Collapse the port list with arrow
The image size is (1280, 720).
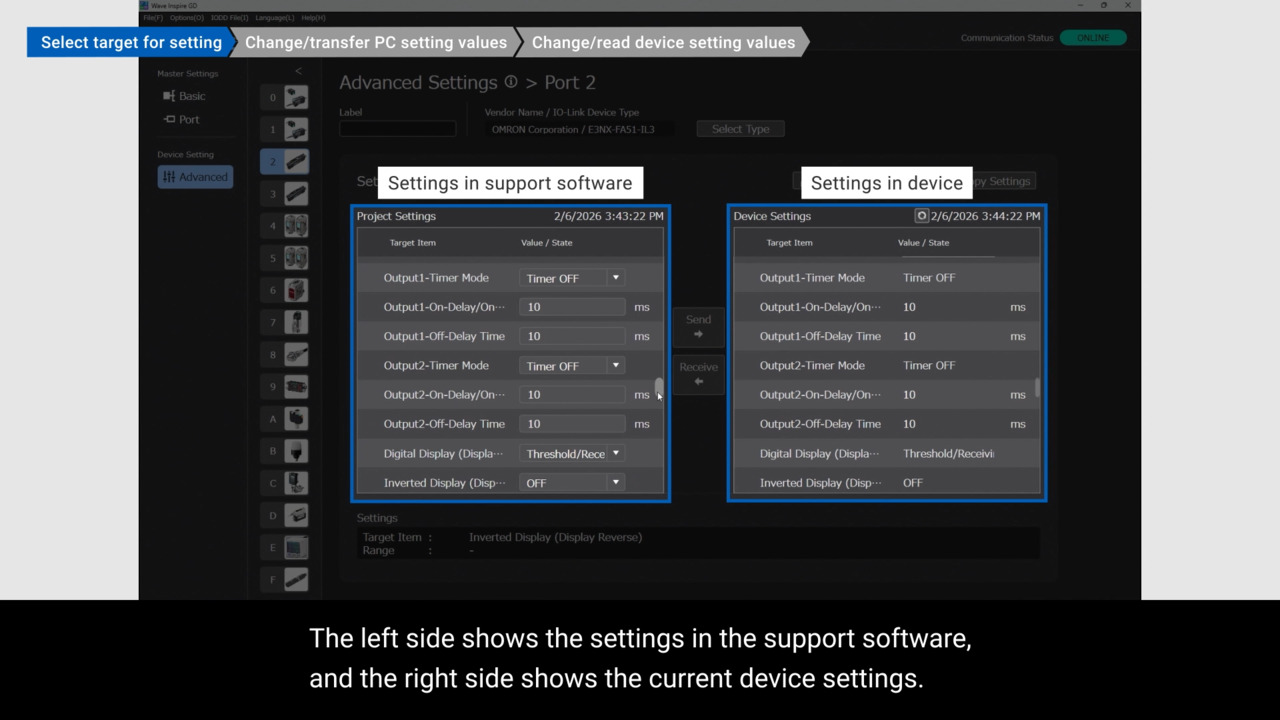click(x=298, y=71)
